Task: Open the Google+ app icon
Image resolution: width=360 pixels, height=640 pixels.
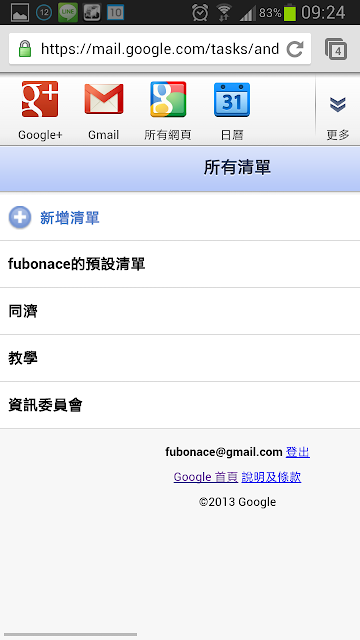Action: 40,99
